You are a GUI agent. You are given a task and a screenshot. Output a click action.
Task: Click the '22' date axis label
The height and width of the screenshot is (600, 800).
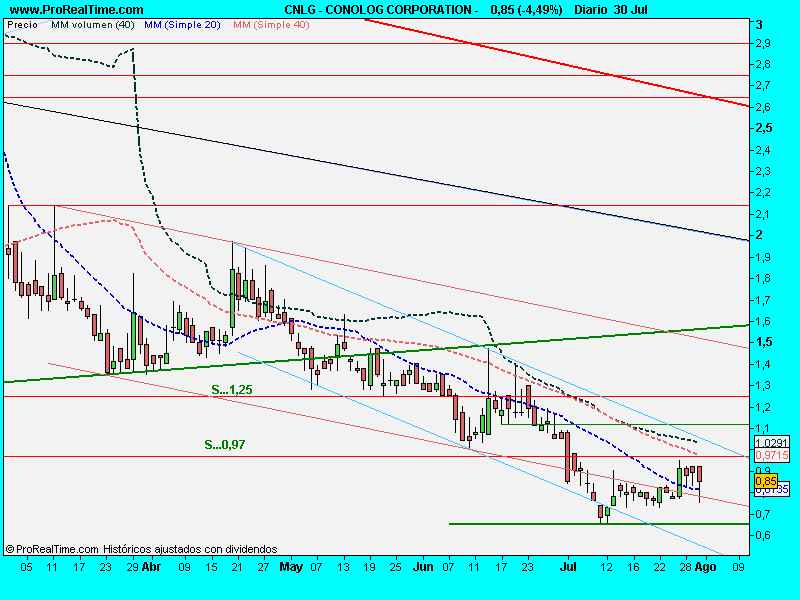660,567
